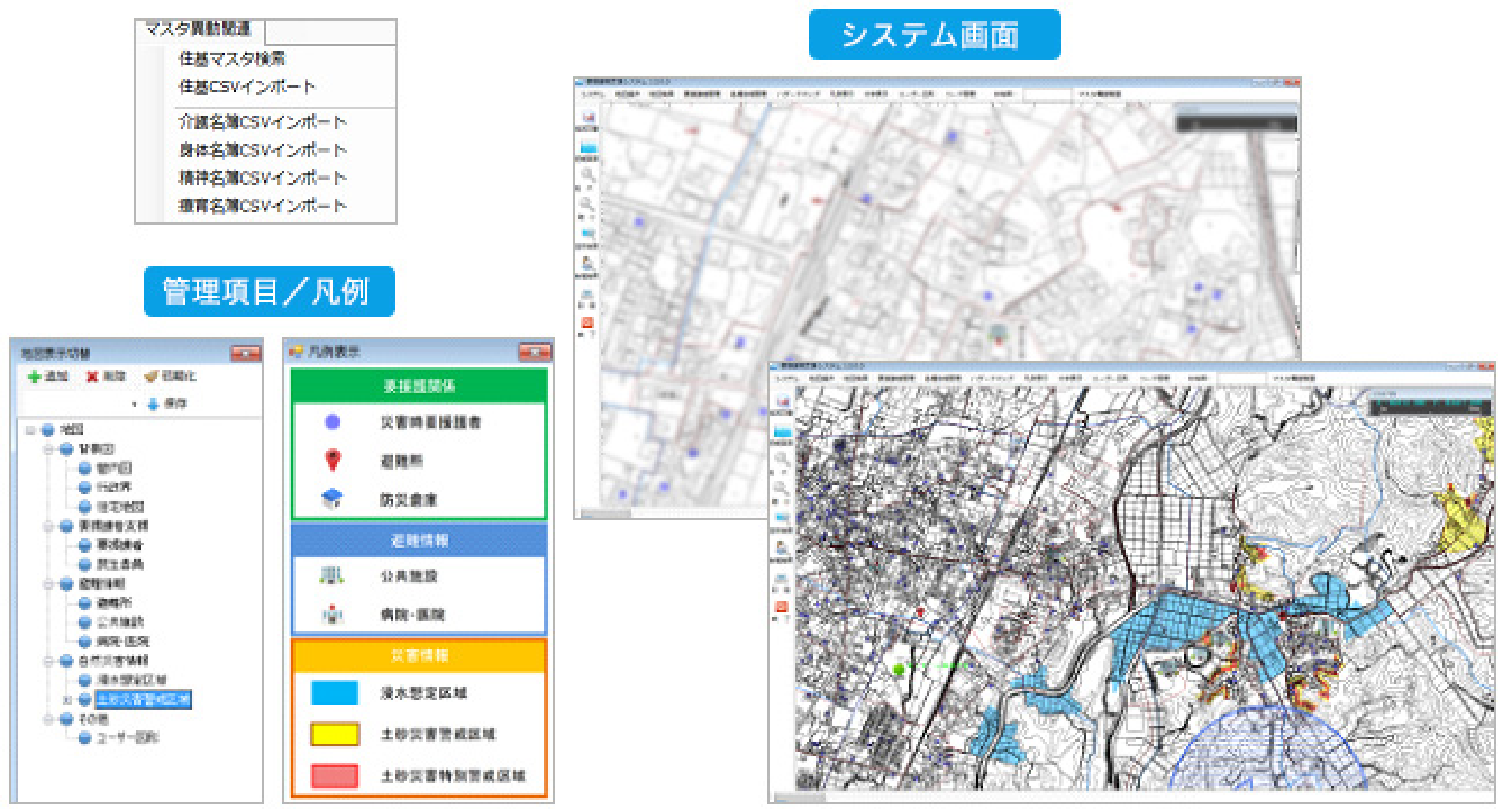
Task: Choose 療育名簿CSVインポート menu entry
Action: click(262, 206)
